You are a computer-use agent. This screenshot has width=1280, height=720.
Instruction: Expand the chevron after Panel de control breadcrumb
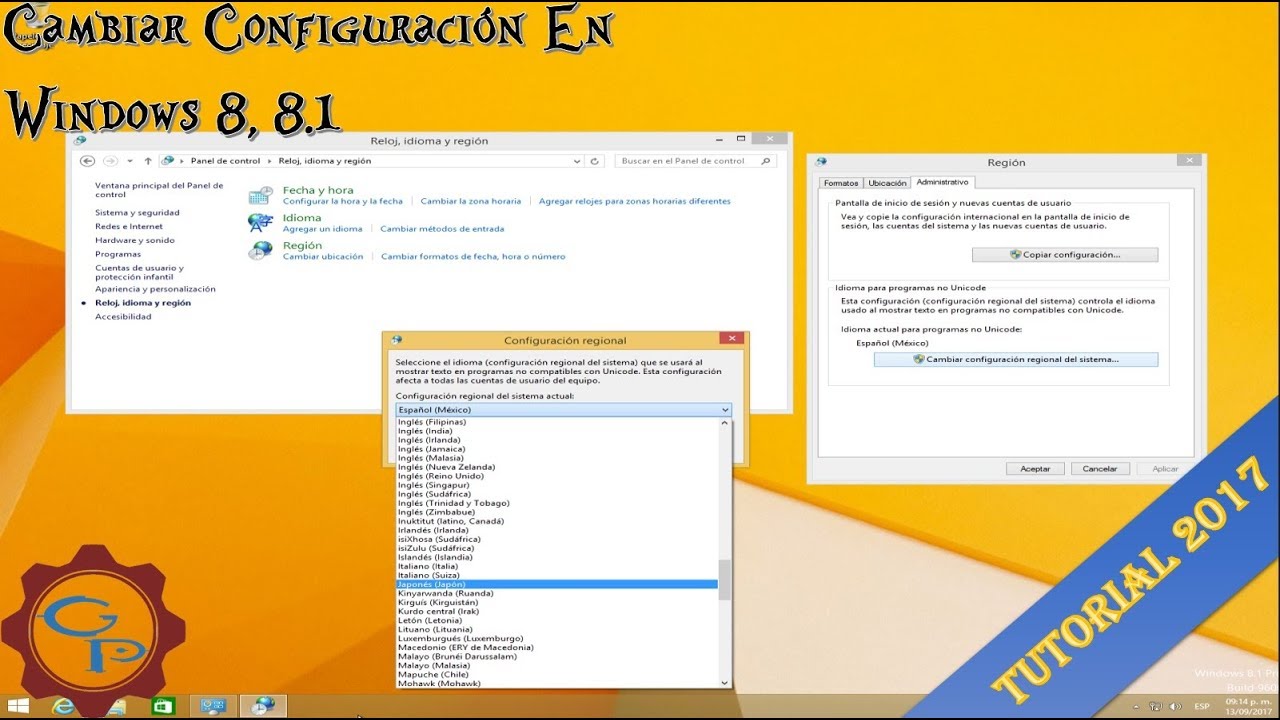pyautogui.click(x=269, y=161)
